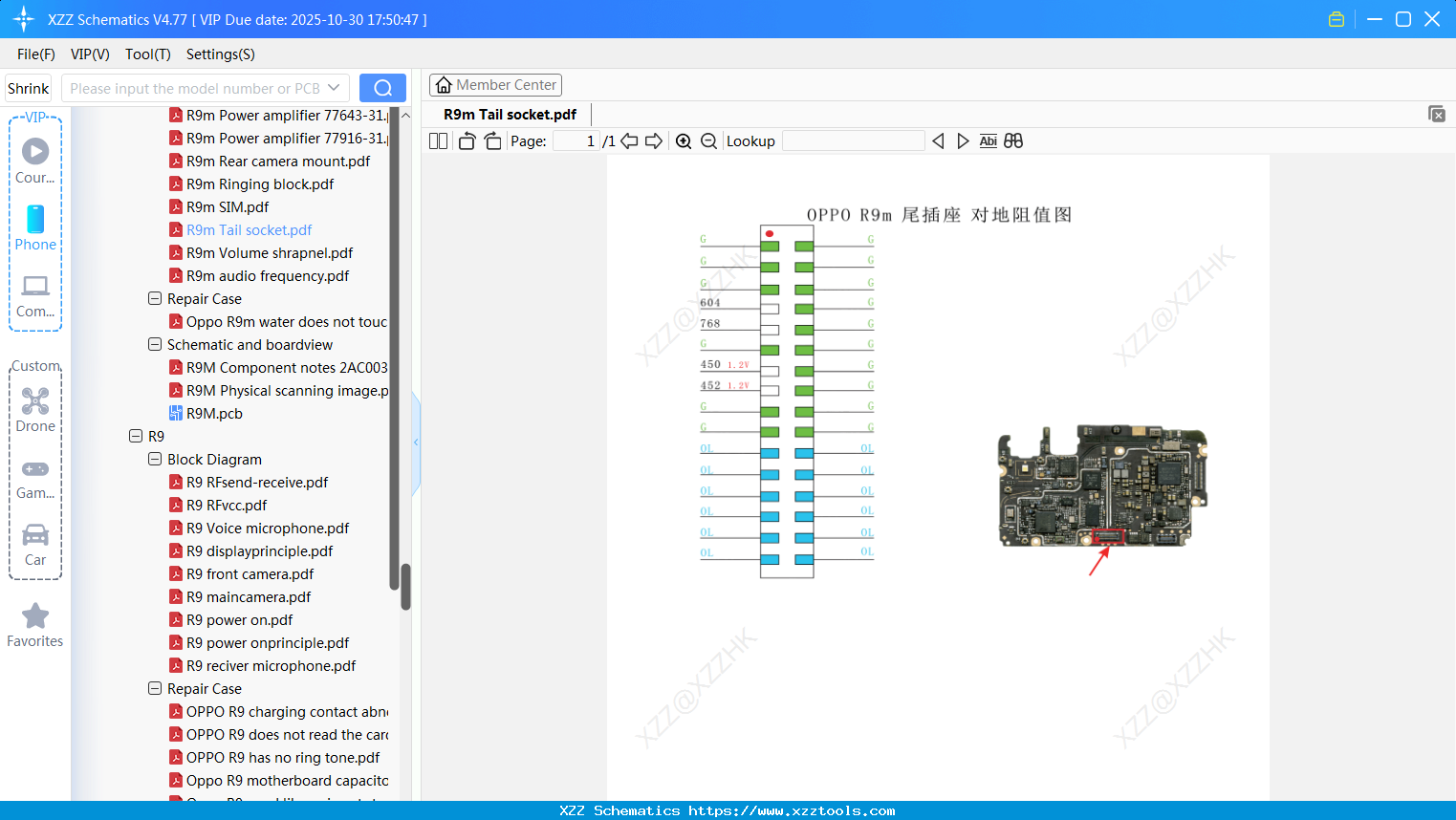
Task: Open R9m Rear camera mount.pdf
Action: coord(278,162)
